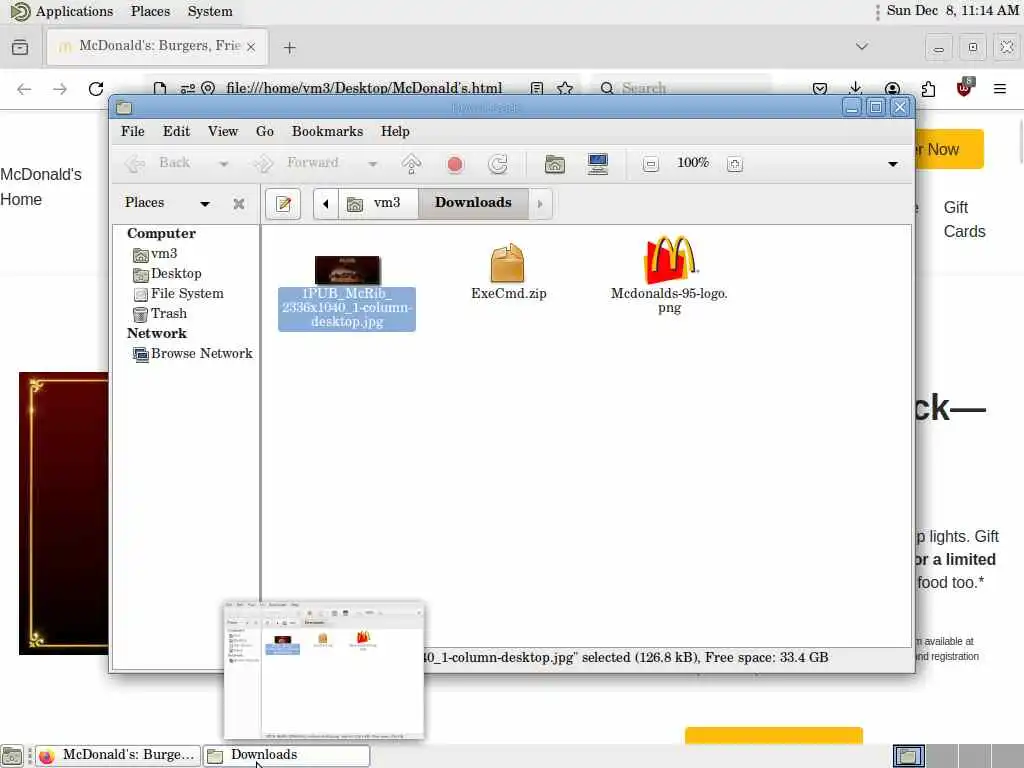This screenshot has width=1024, height=768.
Task: Open the Firefox extensions puzzle icon
Action: 928,89
